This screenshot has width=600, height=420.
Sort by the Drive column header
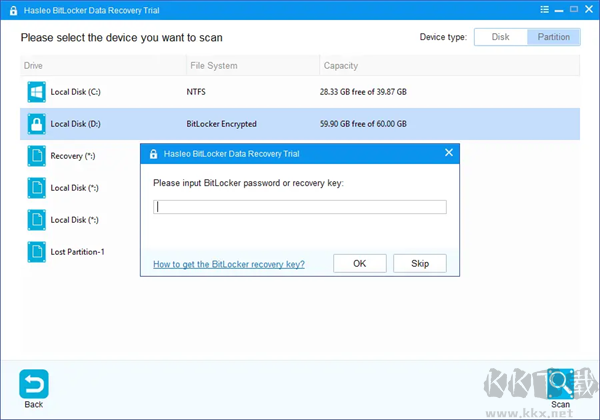click(103, 66)
